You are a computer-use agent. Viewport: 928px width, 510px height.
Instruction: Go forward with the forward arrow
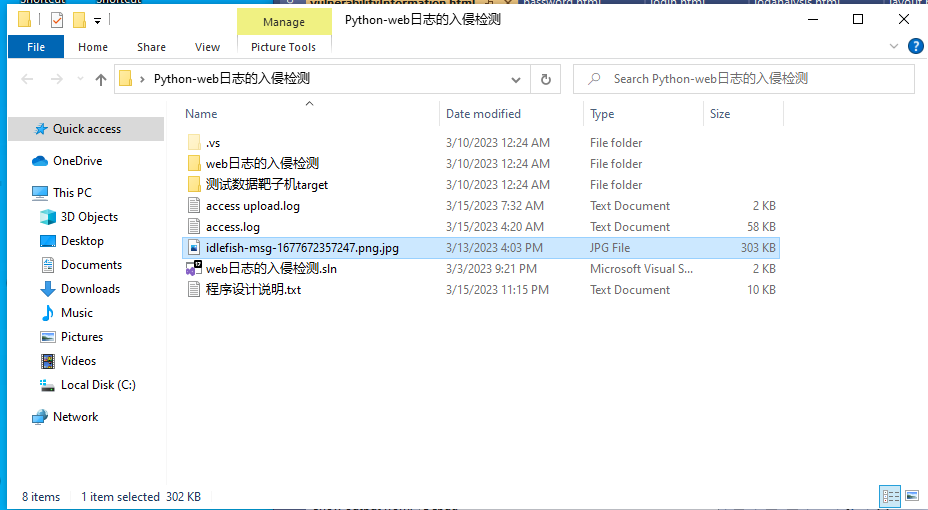[x=56, y=79]
